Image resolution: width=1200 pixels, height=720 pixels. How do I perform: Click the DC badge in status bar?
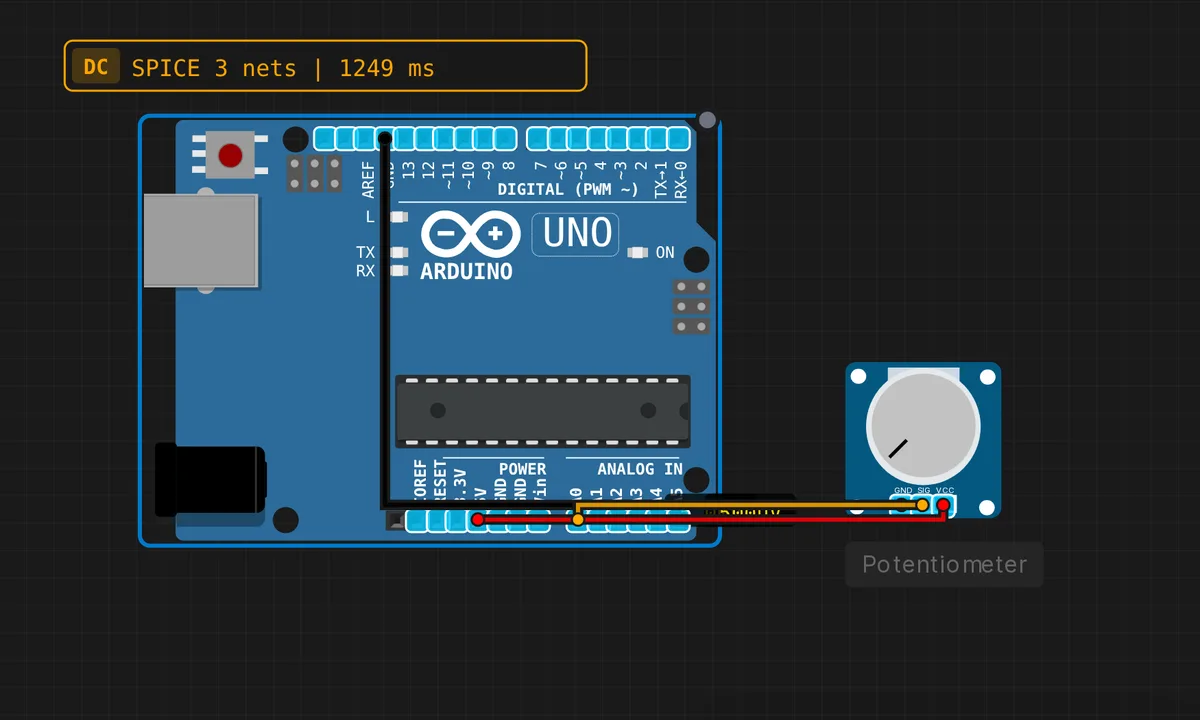coord(96,67)
